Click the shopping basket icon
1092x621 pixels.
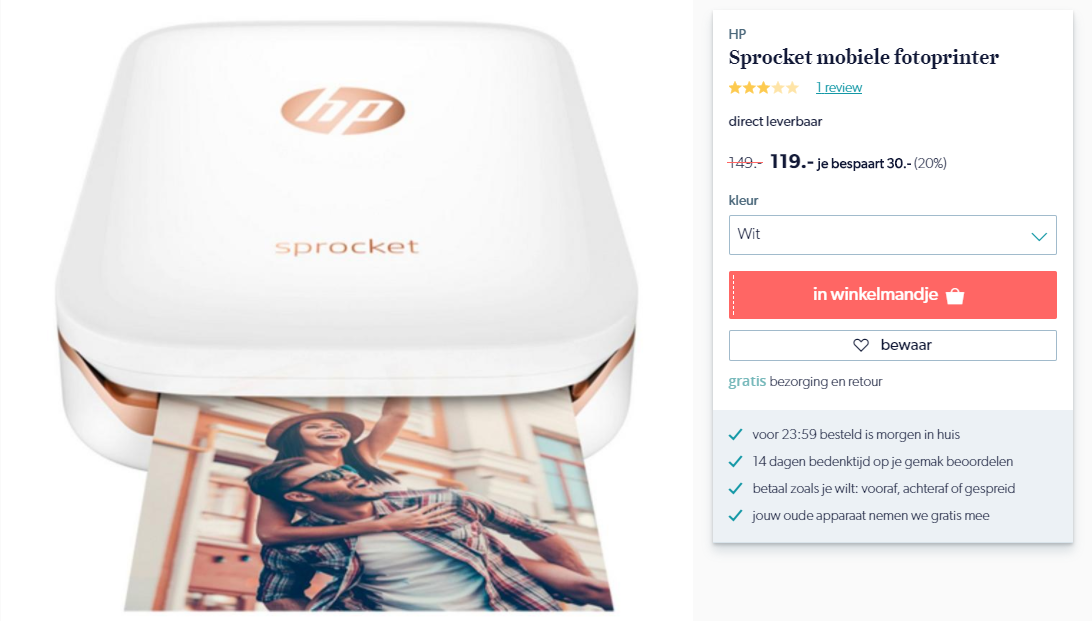[x=955, y=296]
